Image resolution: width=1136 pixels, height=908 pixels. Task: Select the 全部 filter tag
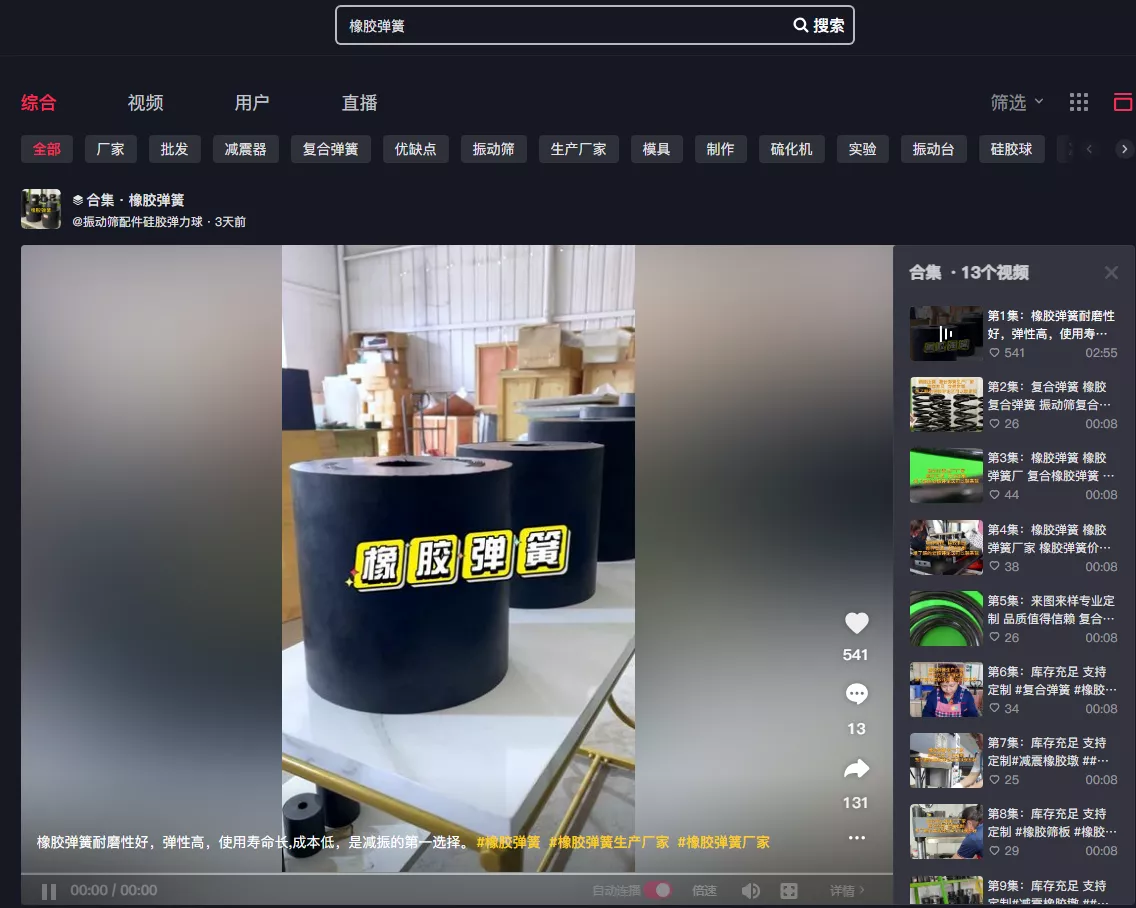[47, 149]
